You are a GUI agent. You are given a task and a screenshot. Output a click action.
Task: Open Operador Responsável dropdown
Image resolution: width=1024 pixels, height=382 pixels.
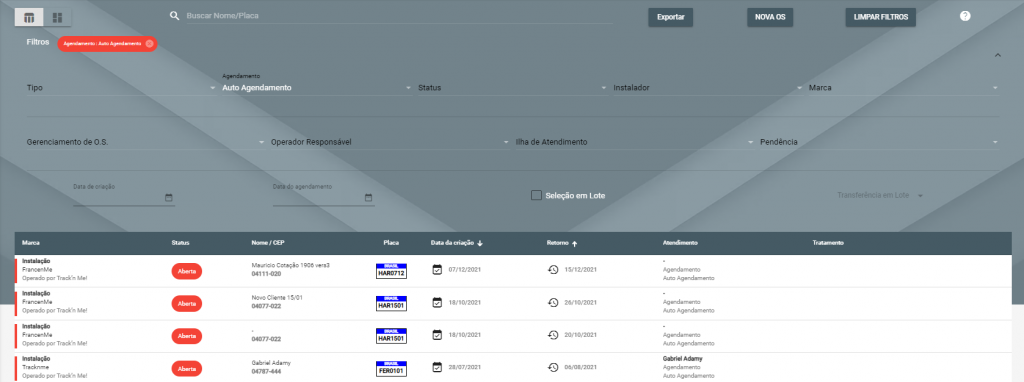391,142
